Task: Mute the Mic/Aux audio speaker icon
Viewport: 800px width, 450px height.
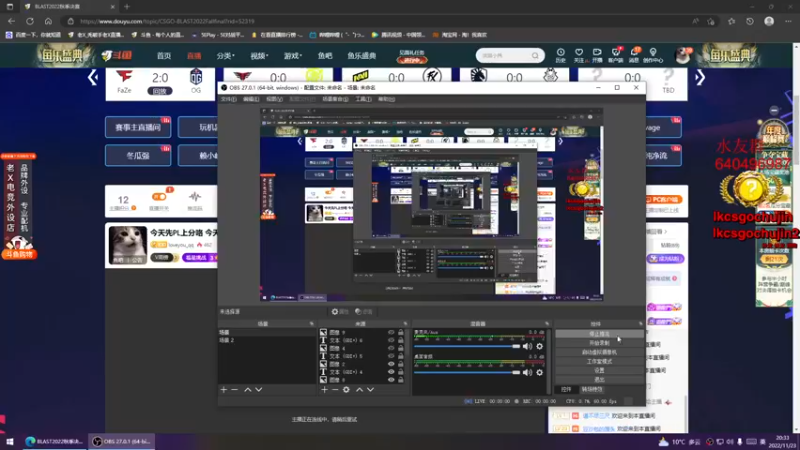Action: pos(527,346)
